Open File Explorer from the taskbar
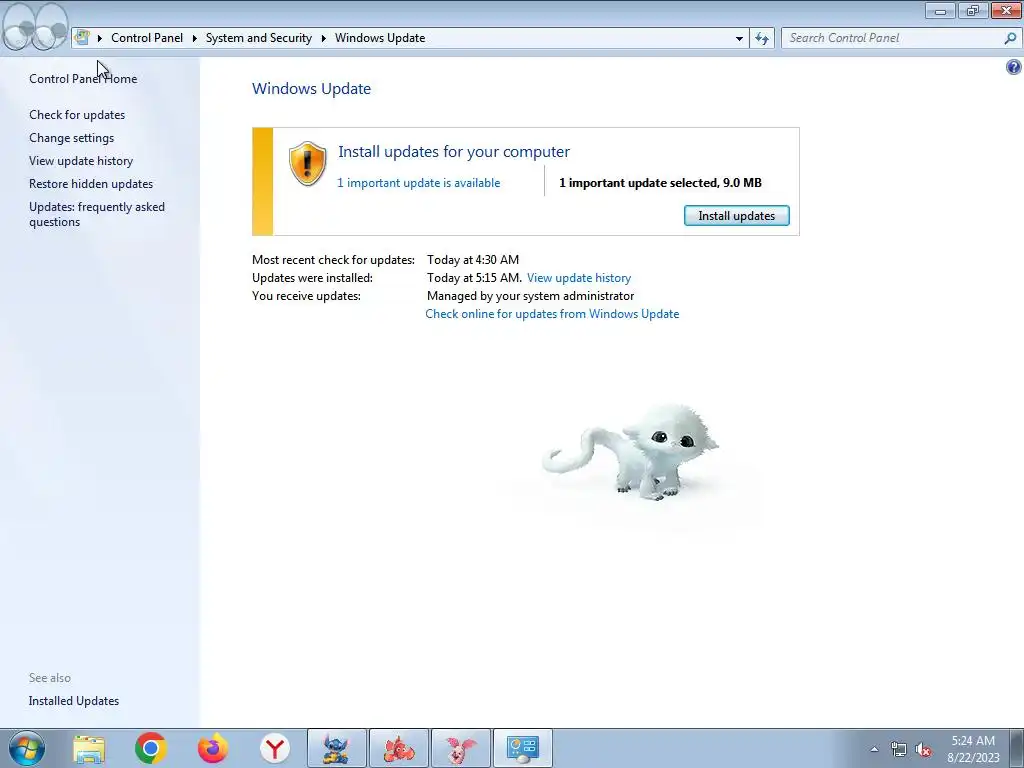This screenshot has width=1024, height=768. click(89, 748)
